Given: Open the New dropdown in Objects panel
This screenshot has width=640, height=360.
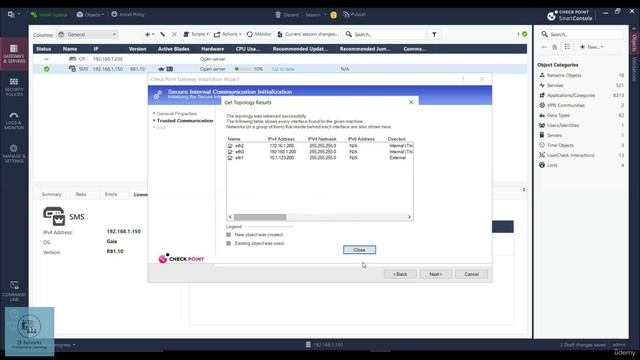Looking at the screenshot, I should [x=591, y=47].
